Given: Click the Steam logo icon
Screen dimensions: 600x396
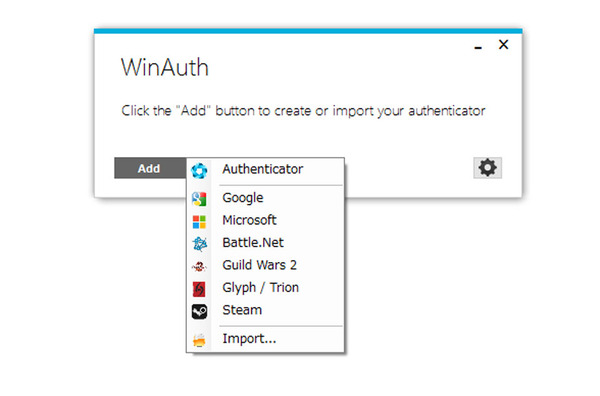Looking at the screenshot, I should click(199, 311).
